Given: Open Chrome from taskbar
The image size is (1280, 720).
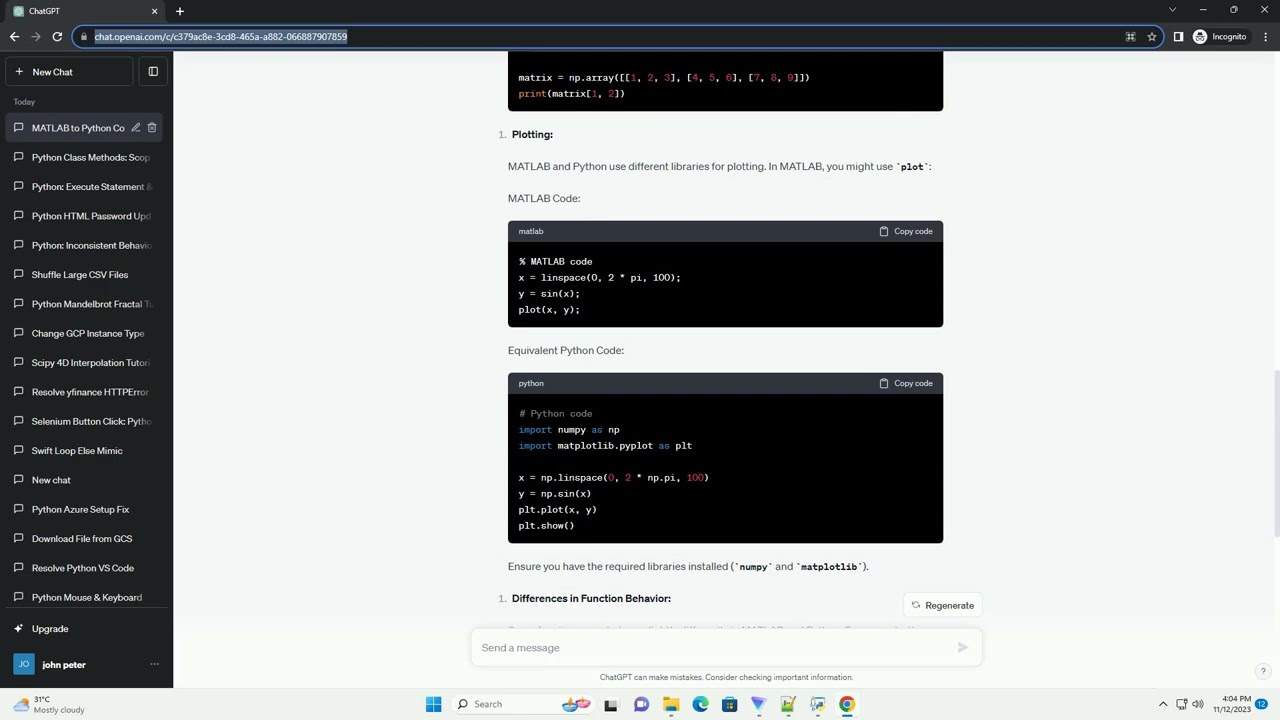Looking at the screenshot, I should click(847, 704).
